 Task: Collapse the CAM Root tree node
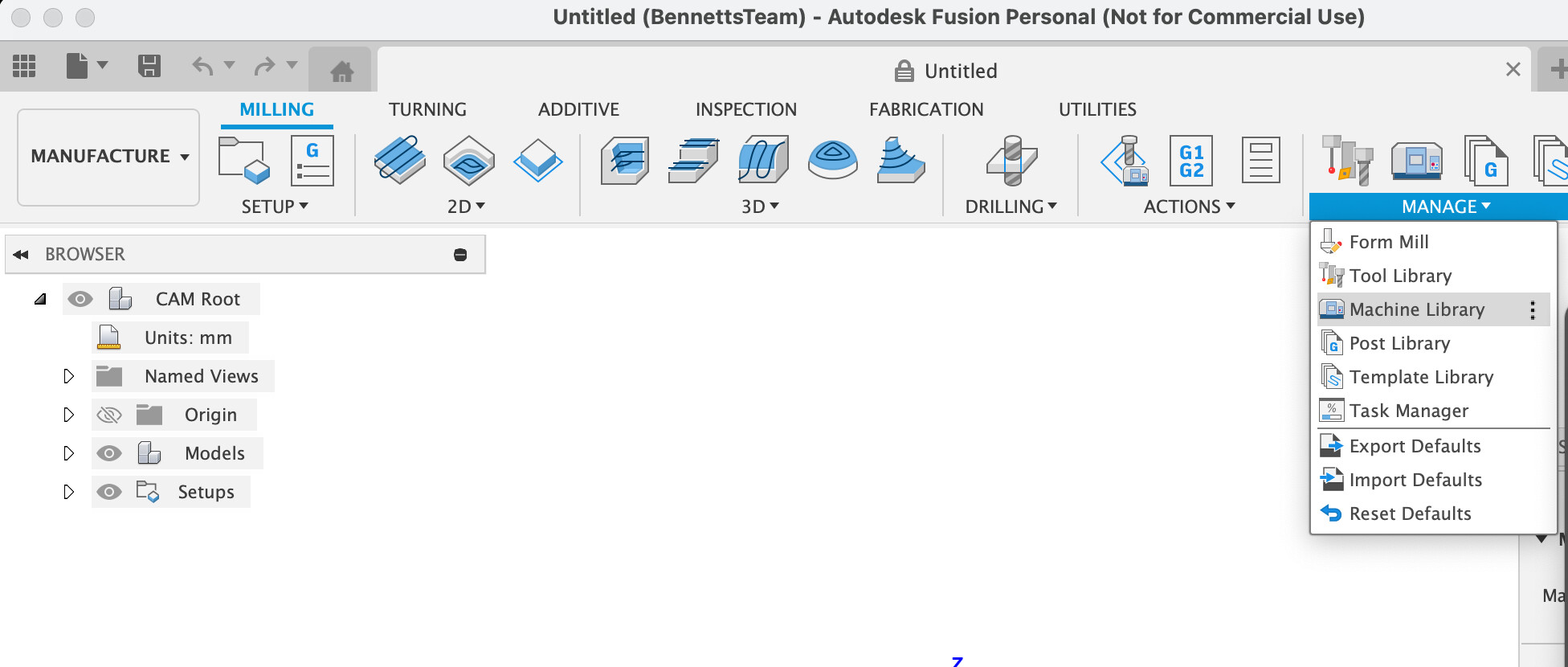[x=40, y=299]
